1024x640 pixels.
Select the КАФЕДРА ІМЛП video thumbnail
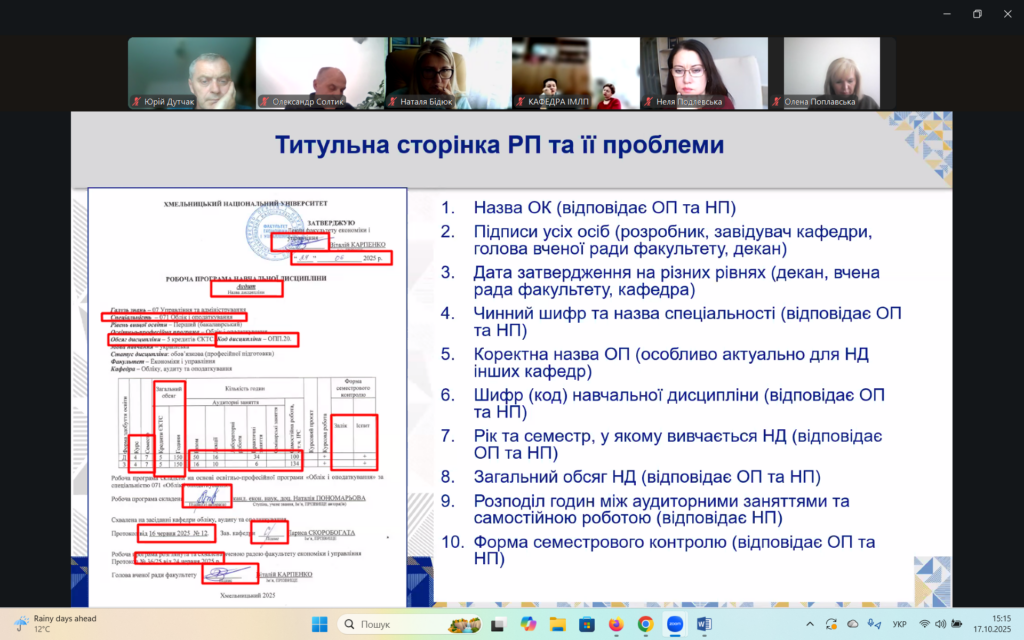[x=575, y=74]
